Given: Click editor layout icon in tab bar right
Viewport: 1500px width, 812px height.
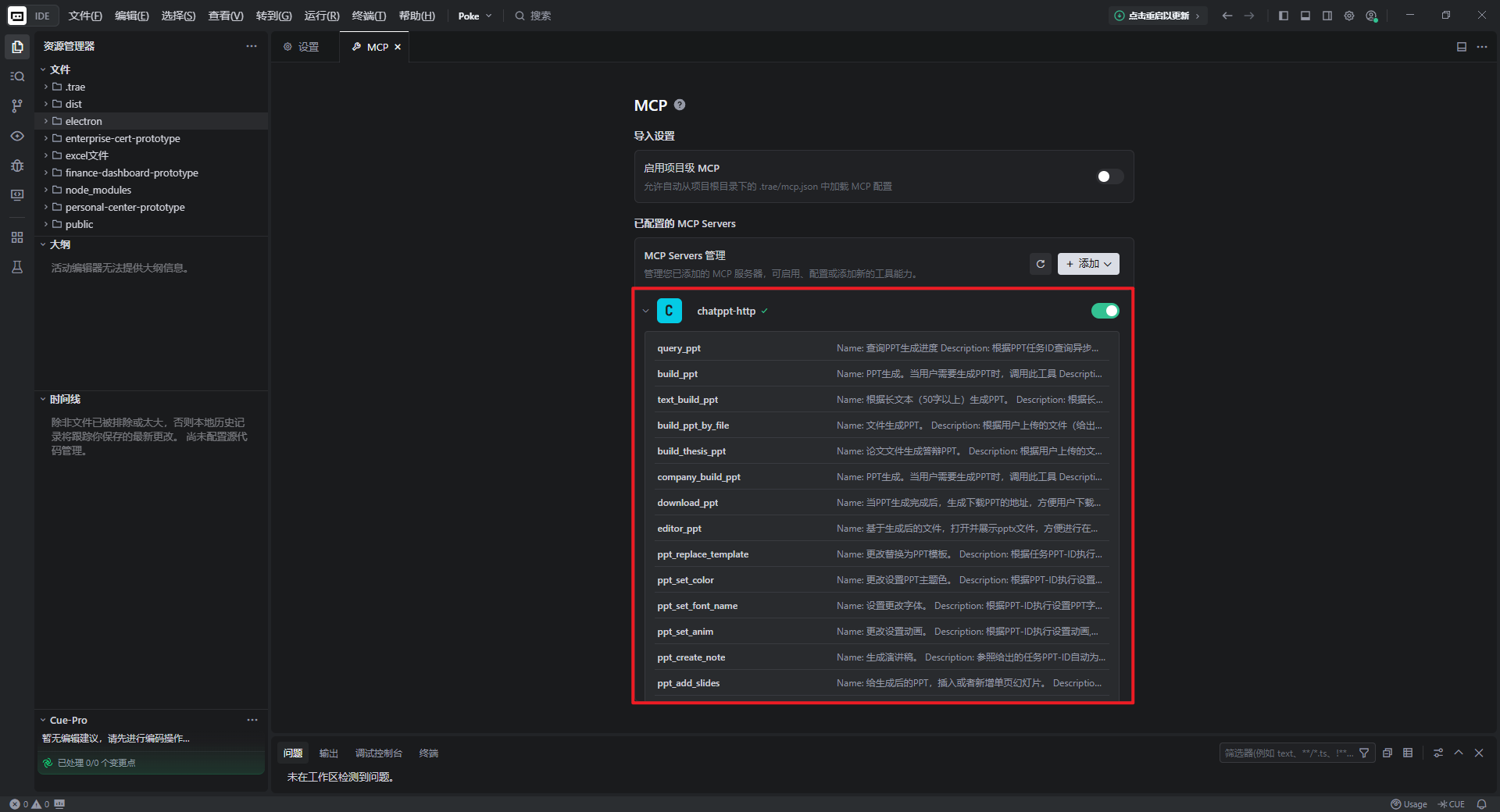Looking at the screenshot, I should click(x=1462, y=47).
